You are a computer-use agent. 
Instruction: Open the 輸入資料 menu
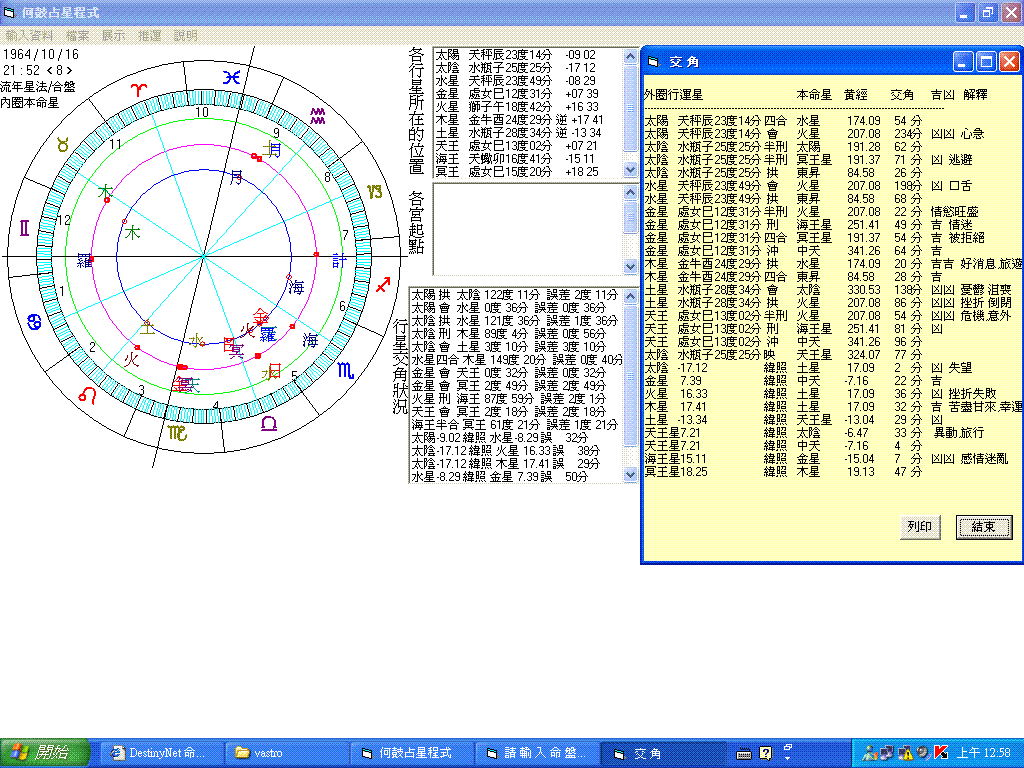coord(29,35)
